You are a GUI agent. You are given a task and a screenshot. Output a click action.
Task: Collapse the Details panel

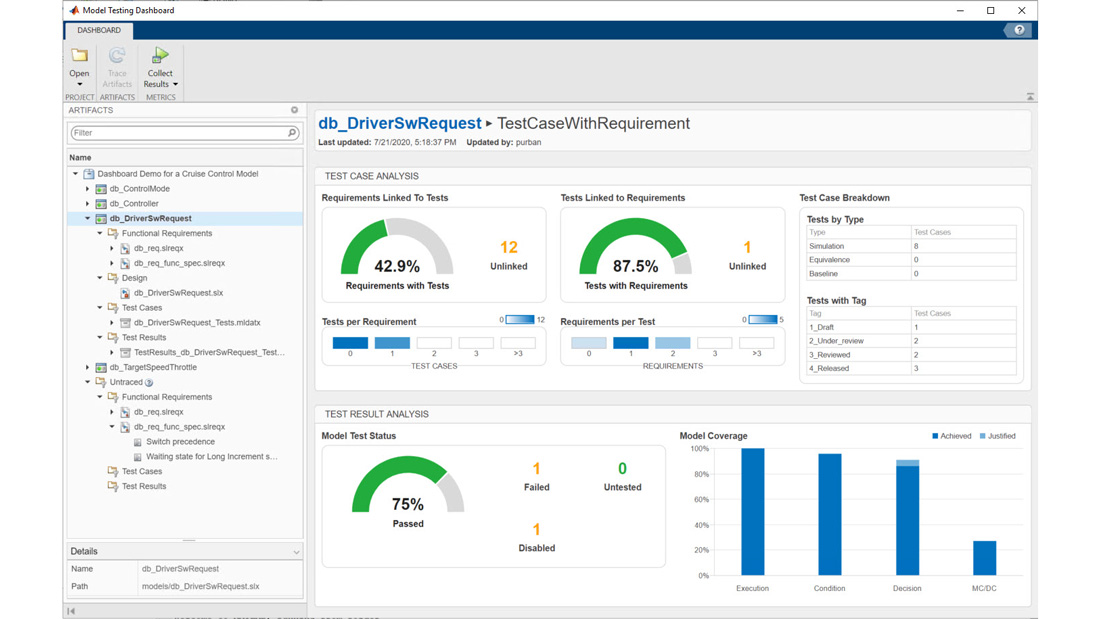coord(296,552)
